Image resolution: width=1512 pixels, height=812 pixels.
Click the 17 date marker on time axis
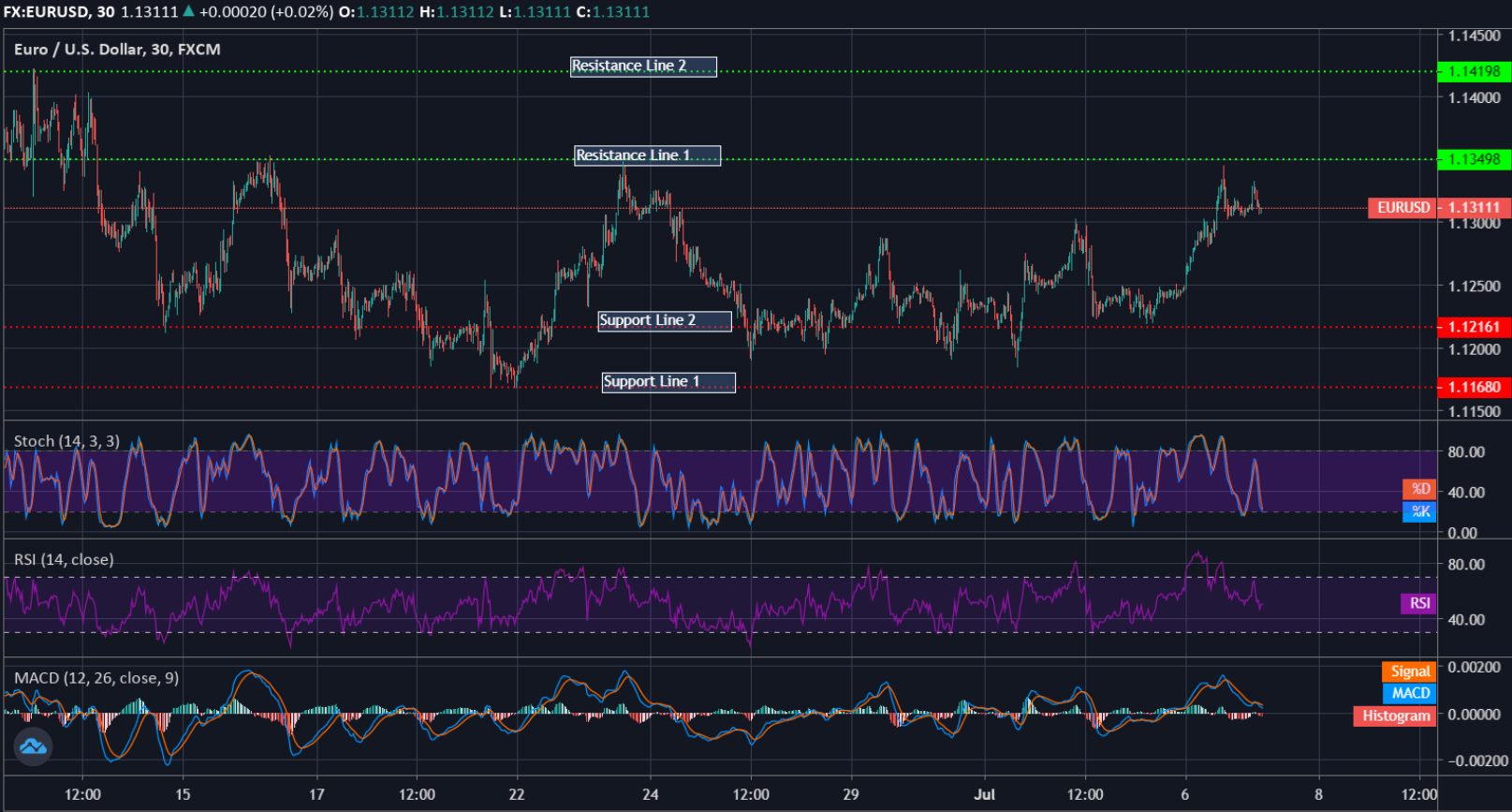(x=316, y=794)
